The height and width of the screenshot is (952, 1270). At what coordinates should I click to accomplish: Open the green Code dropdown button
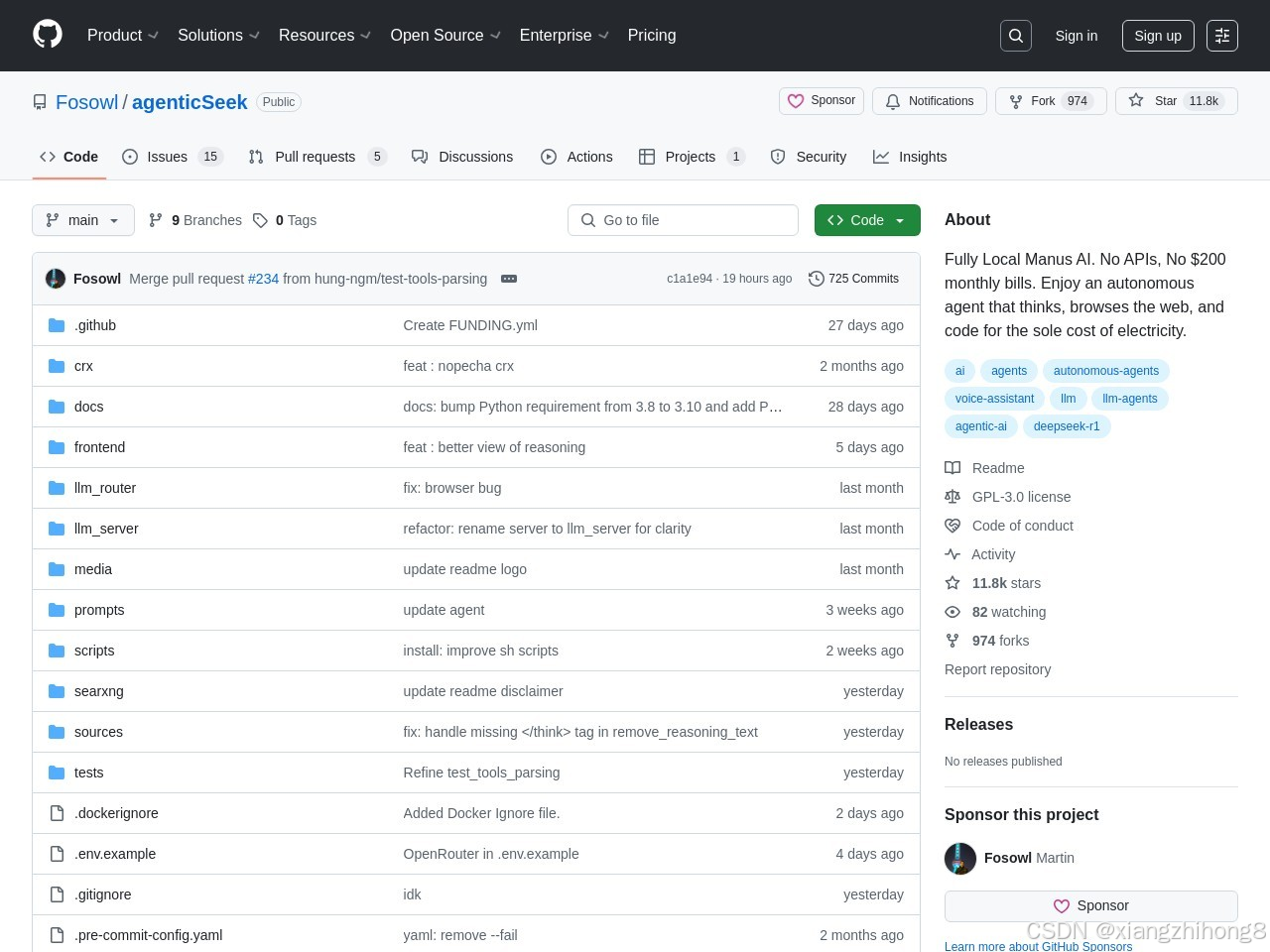(867, 220)
